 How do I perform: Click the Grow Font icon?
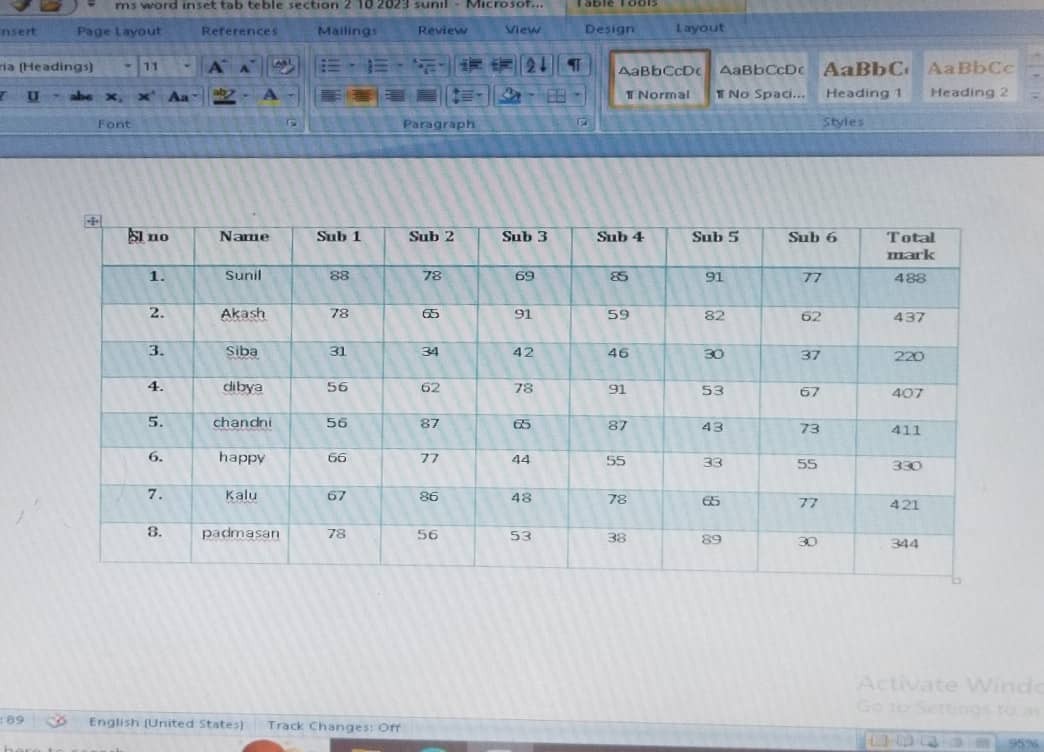point(215,67)
